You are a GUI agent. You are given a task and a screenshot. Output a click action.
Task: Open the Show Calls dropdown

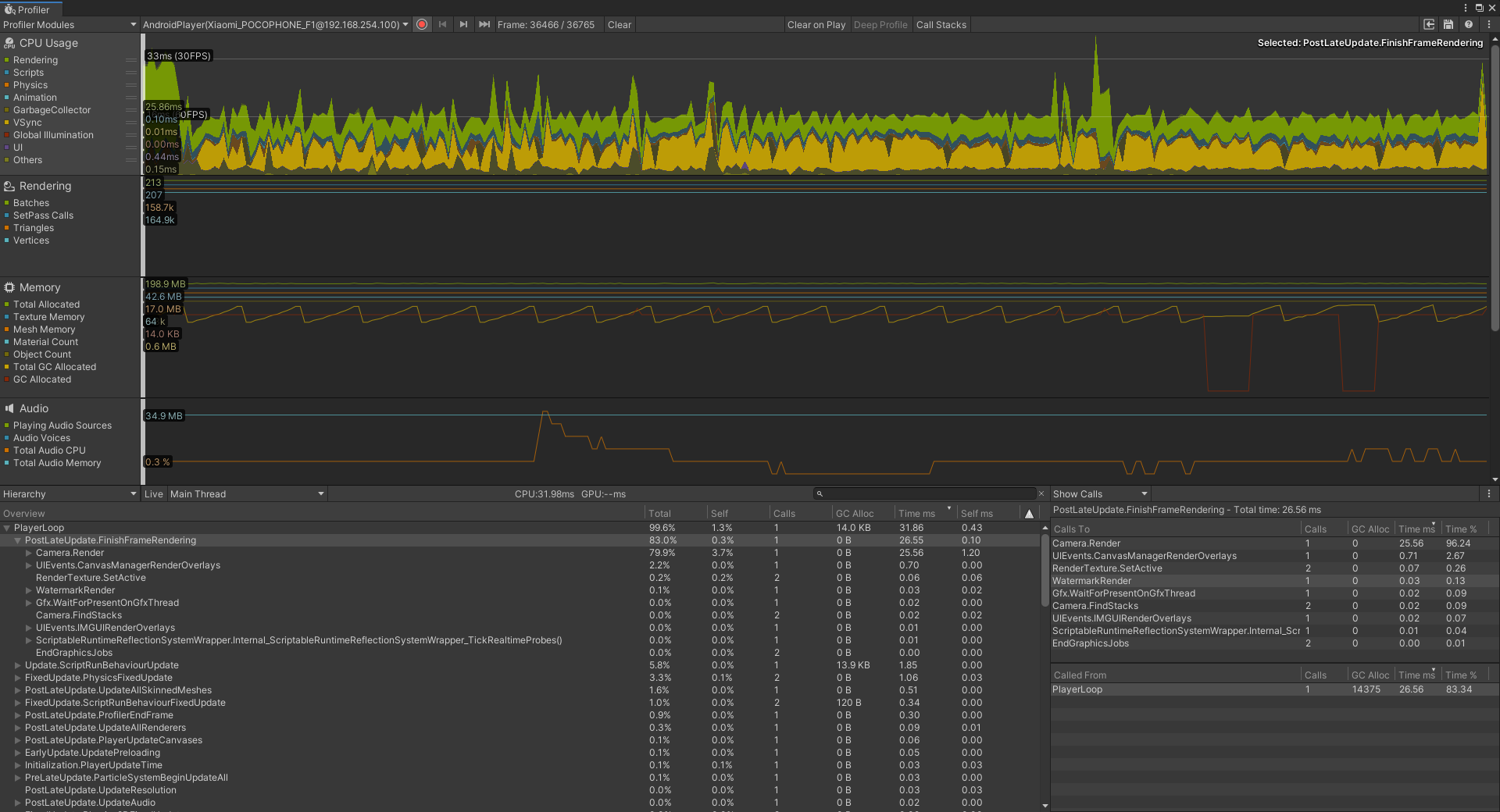1100,493
